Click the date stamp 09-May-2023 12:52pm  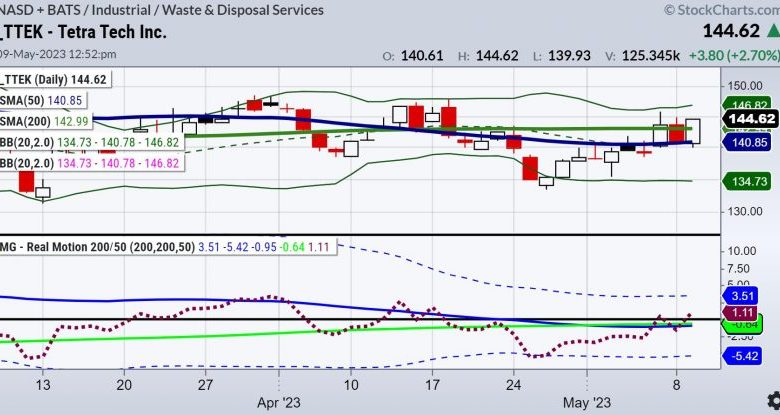58,54
